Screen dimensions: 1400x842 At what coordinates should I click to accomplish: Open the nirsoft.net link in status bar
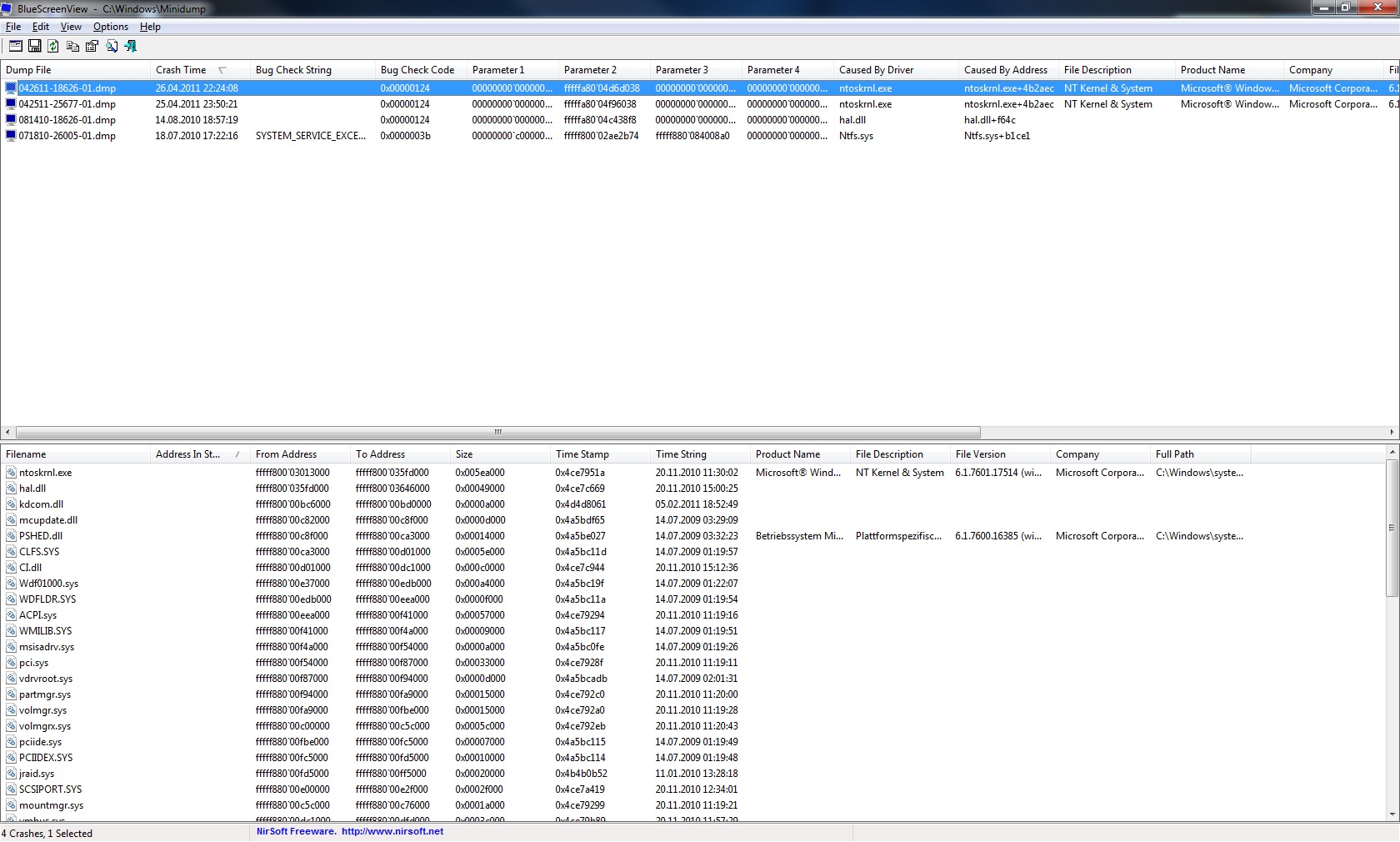point(392,831)
